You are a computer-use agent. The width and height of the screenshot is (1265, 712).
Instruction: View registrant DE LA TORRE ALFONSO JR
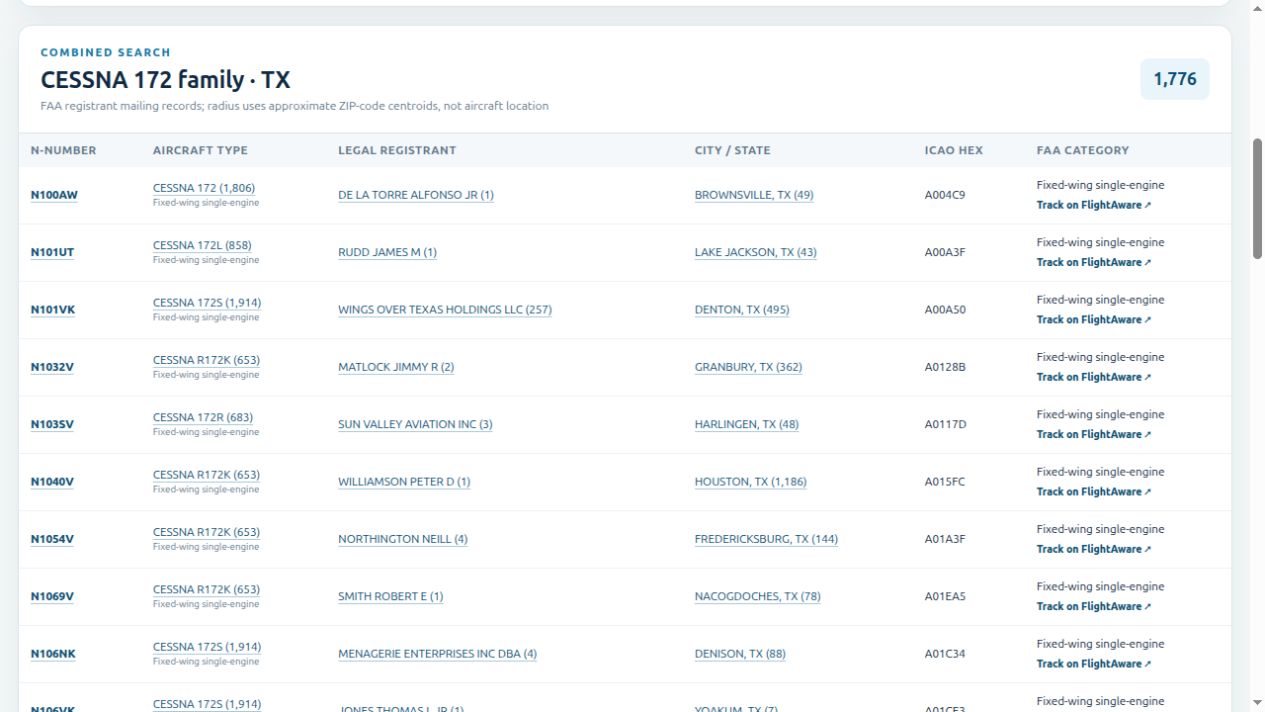click(416, 195)
